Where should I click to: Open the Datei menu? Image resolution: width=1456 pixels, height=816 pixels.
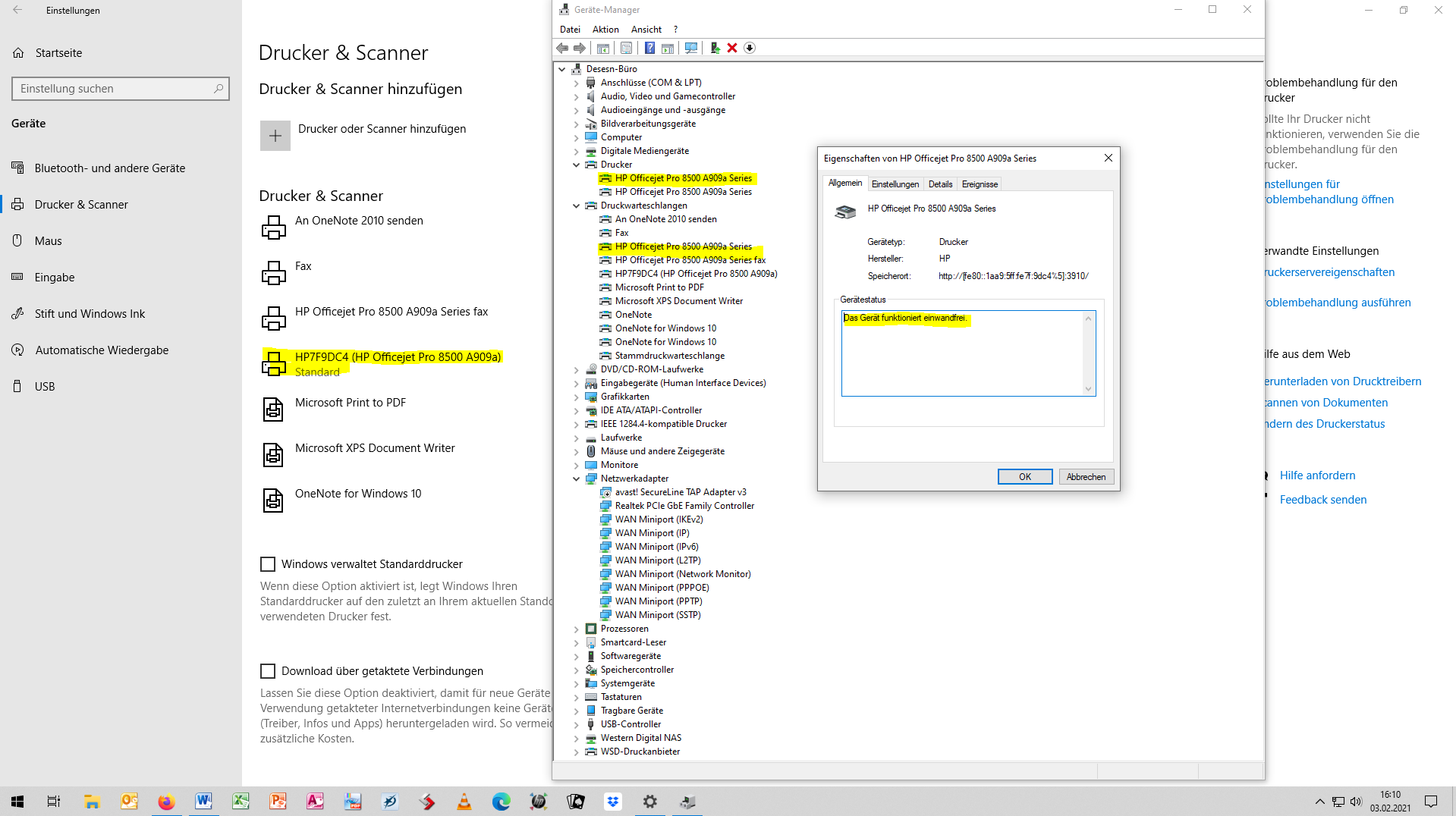point(570,30)
